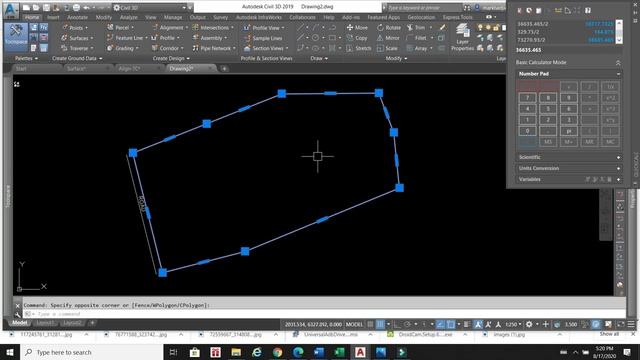Click the Profile tool in Create Design

coord(166,38)
